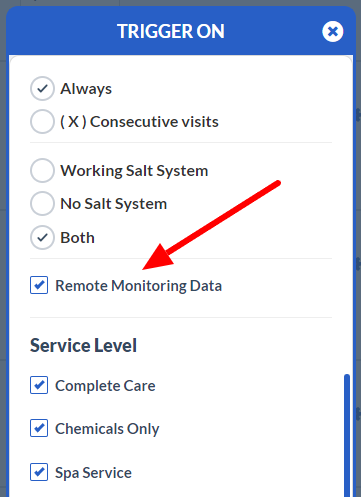
Task: Select Working Salt System radio circle
Action: (x=42, y=171)
